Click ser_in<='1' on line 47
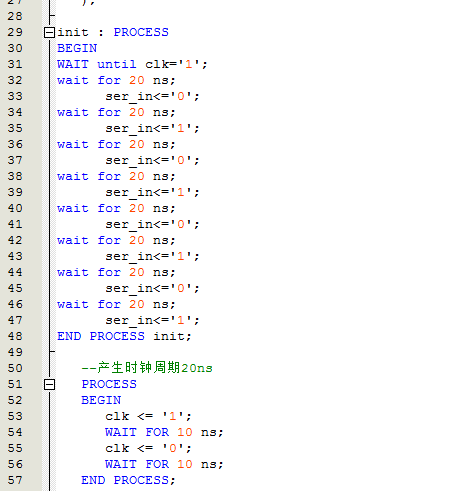Image resolution: width=468 pixels, height=491 pixels. point(152,321)
